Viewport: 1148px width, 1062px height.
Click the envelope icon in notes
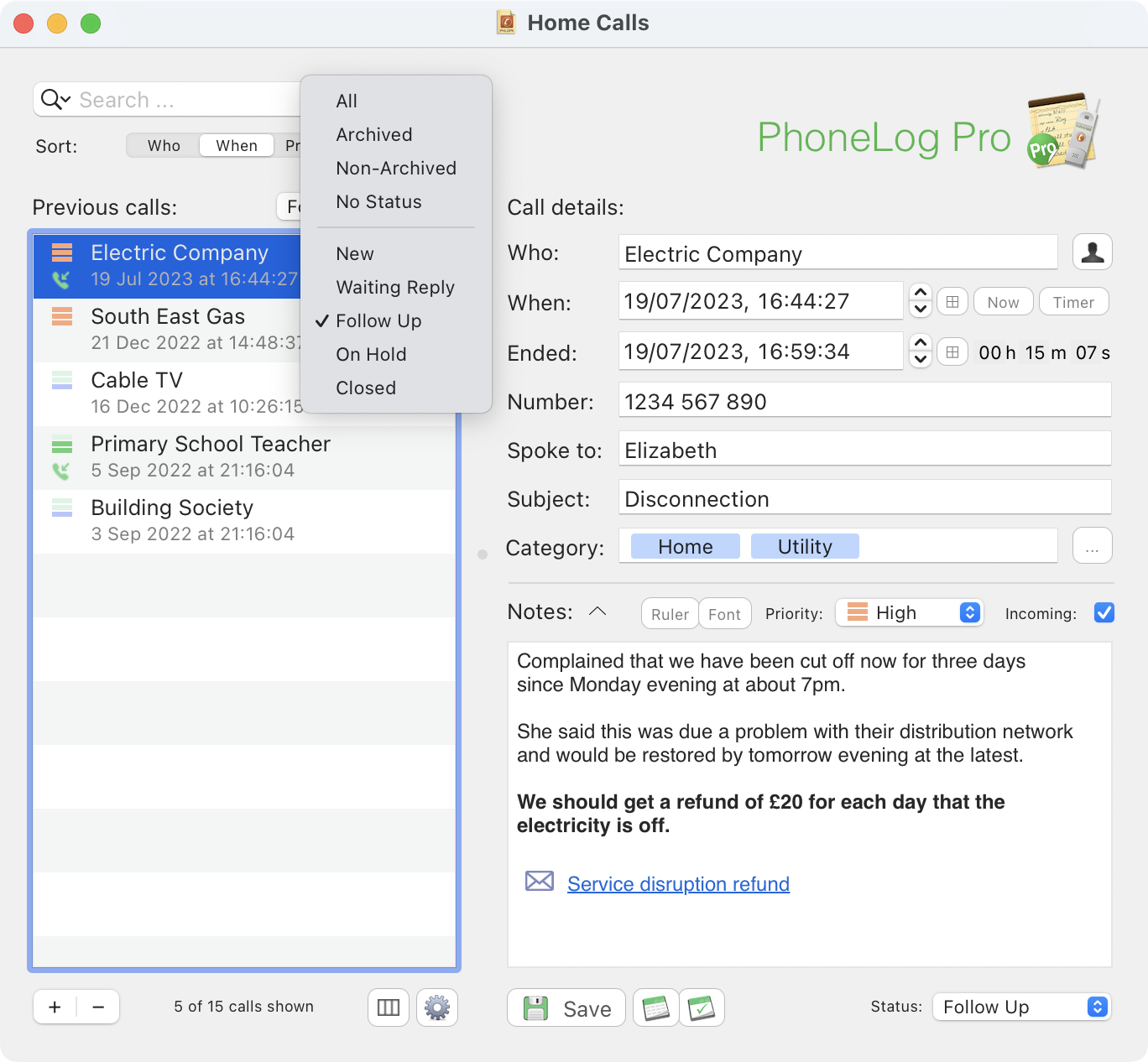click(540, 881)
